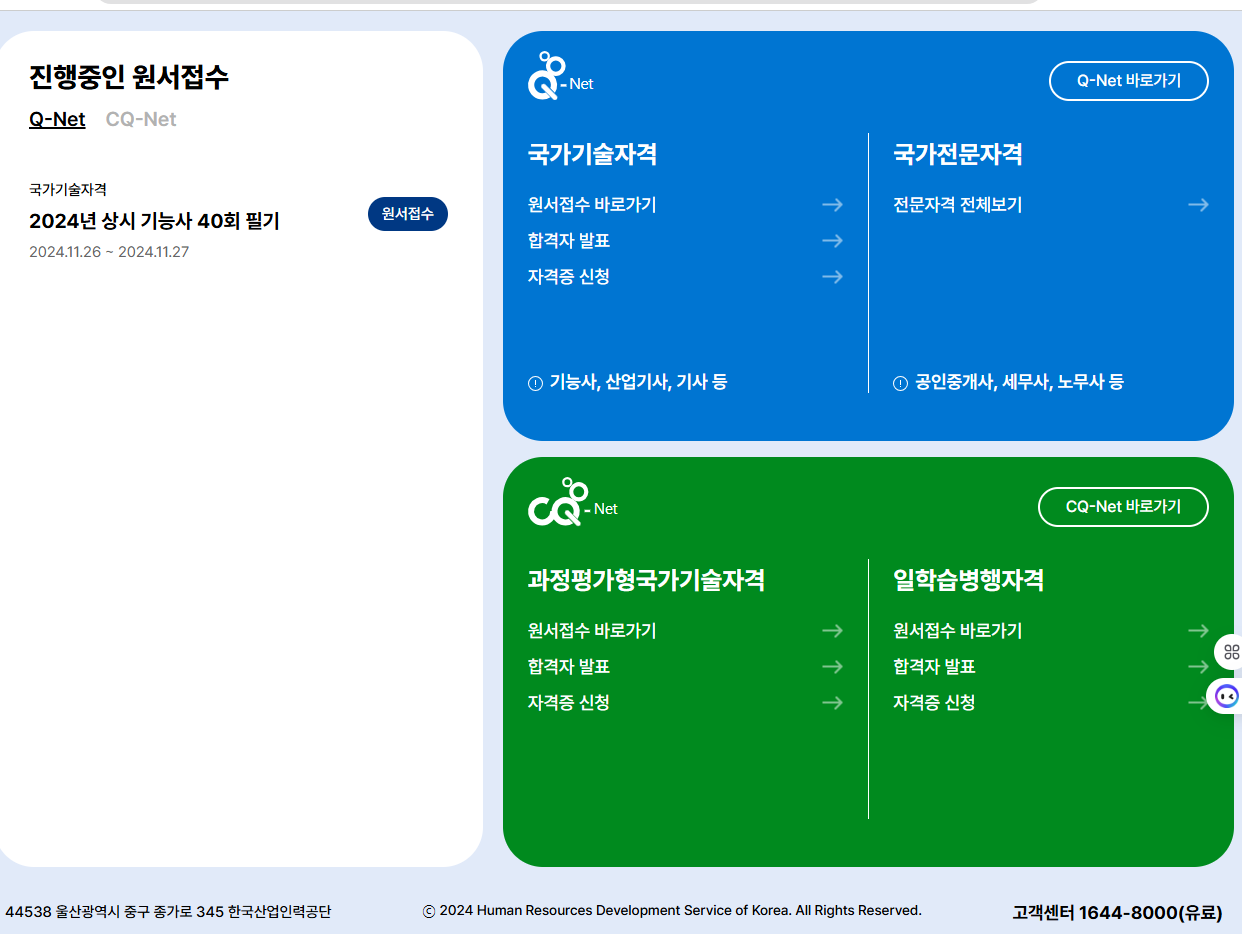The image size is (1242, 934).
Task: Click the CQ-Net logo in green panel
Action: click(x=572, y=502)
